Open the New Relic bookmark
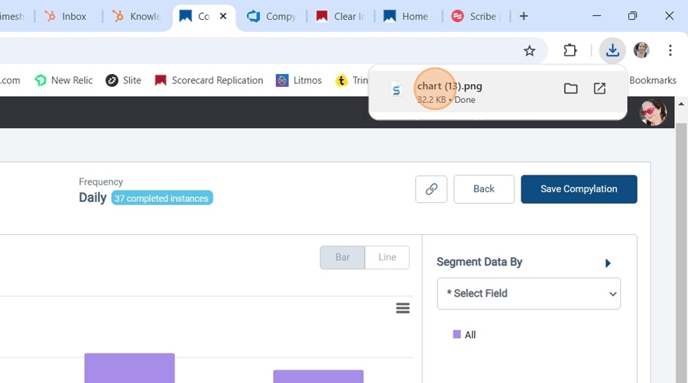The height and width of the screenshot is (383, 688). click(64, 80)
